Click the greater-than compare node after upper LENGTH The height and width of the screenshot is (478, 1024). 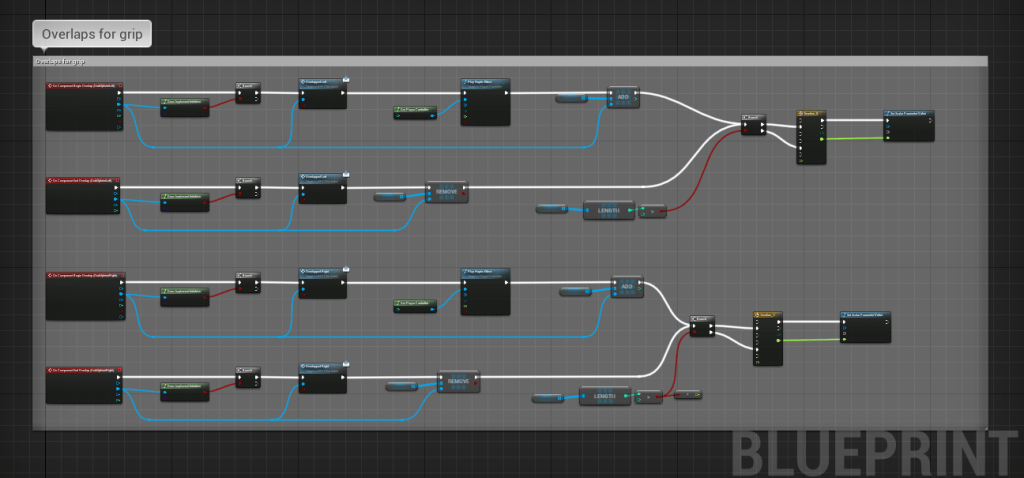point(651,211)
